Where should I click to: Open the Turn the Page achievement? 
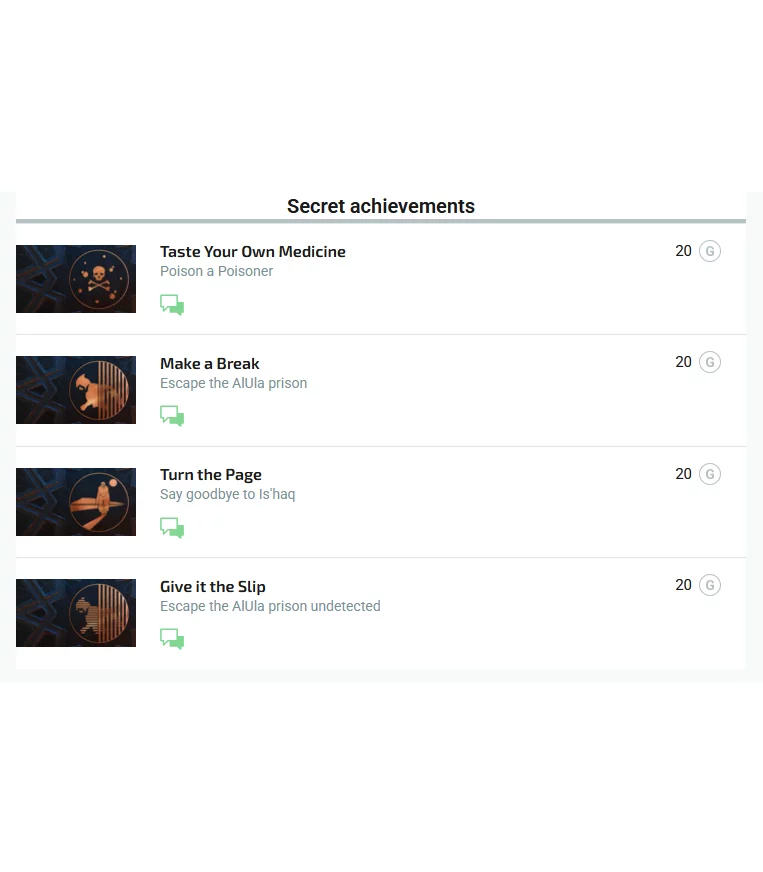pyautogui.click(x=211, y=475)
